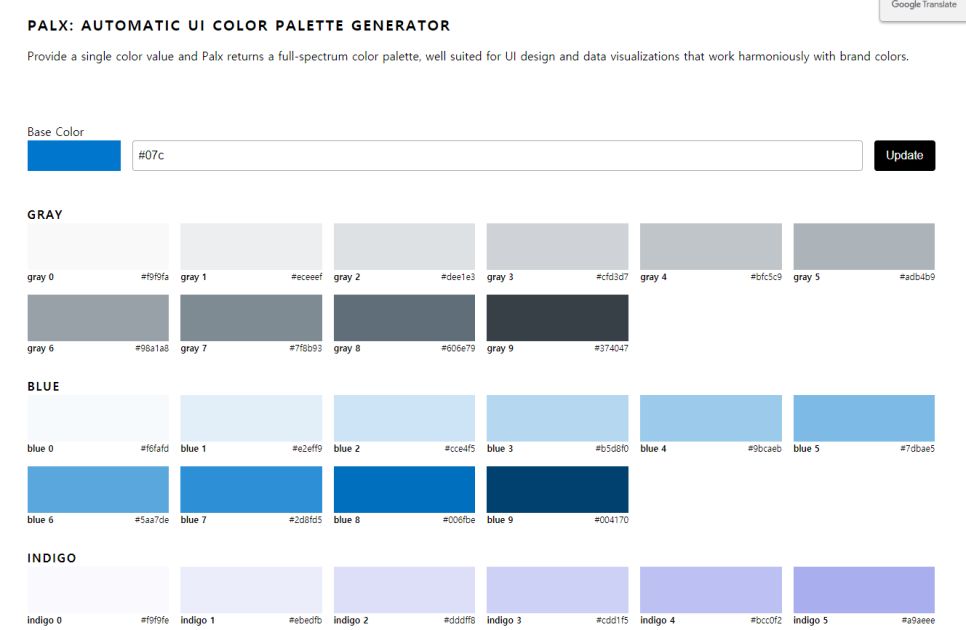
Task: Select the gray 0 swatch
Action: tap(98, 246)
